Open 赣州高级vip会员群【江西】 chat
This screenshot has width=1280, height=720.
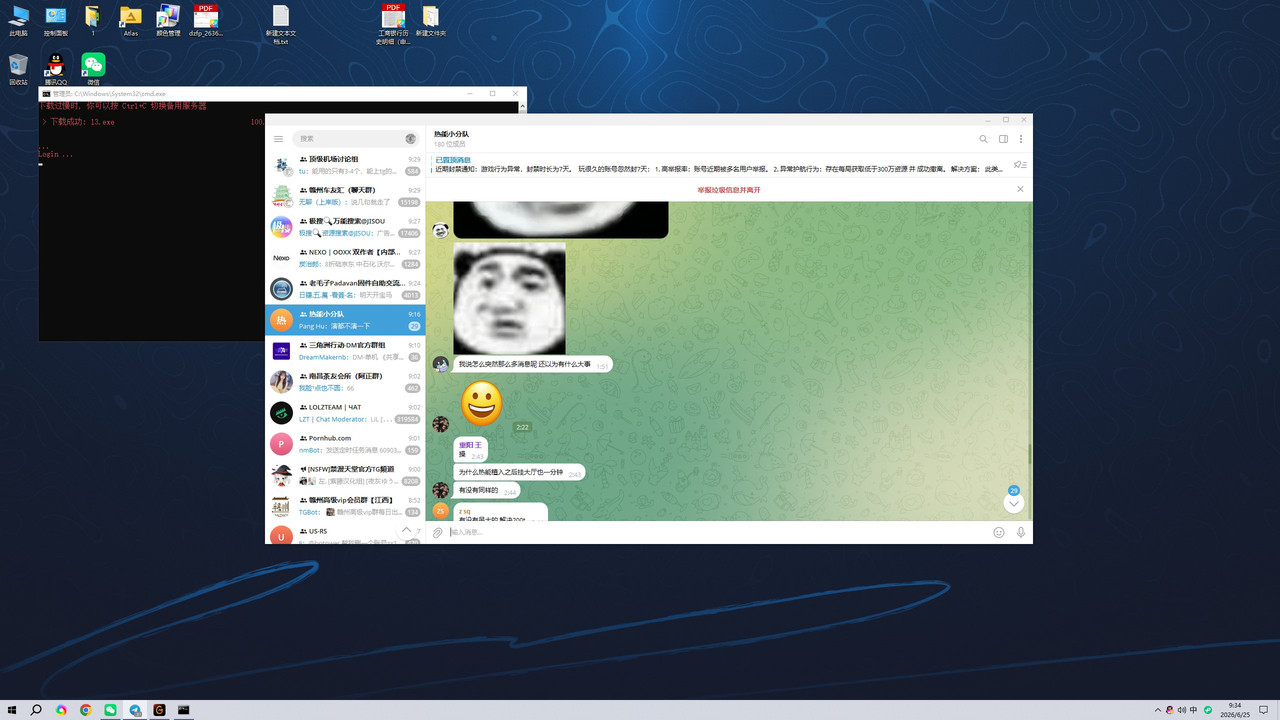pyautogui.click(x=346, y=506)
